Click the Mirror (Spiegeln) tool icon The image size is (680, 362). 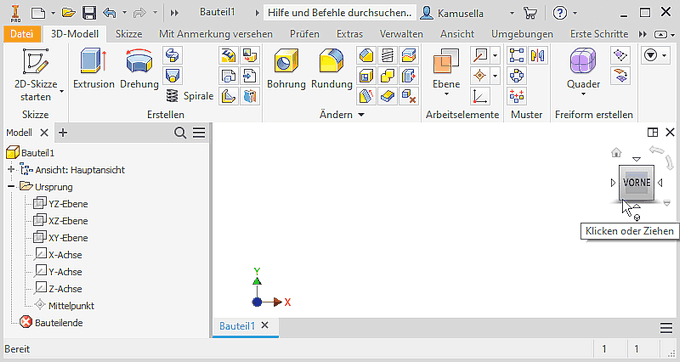(537, 55)
